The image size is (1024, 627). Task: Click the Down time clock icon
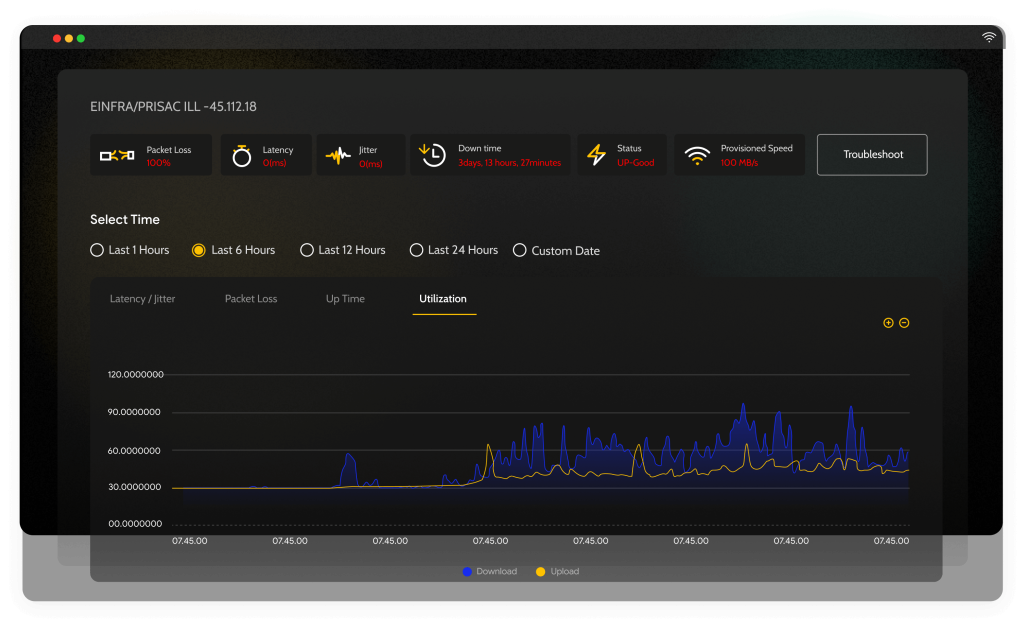431,154
